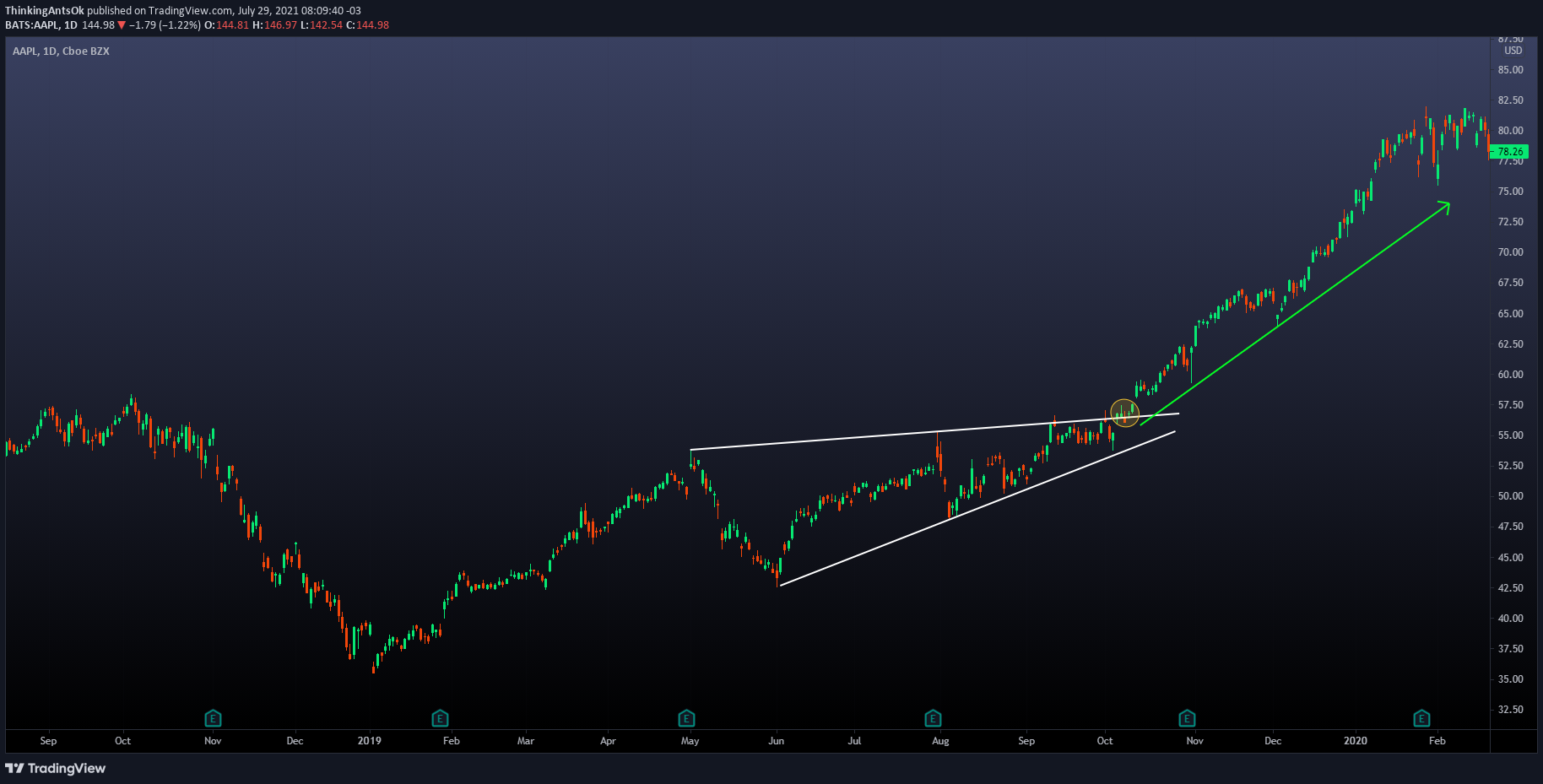Click the L:142.54 low value in the header
1543x784 pixels.
pyautogui.click(x=322, y=25)
